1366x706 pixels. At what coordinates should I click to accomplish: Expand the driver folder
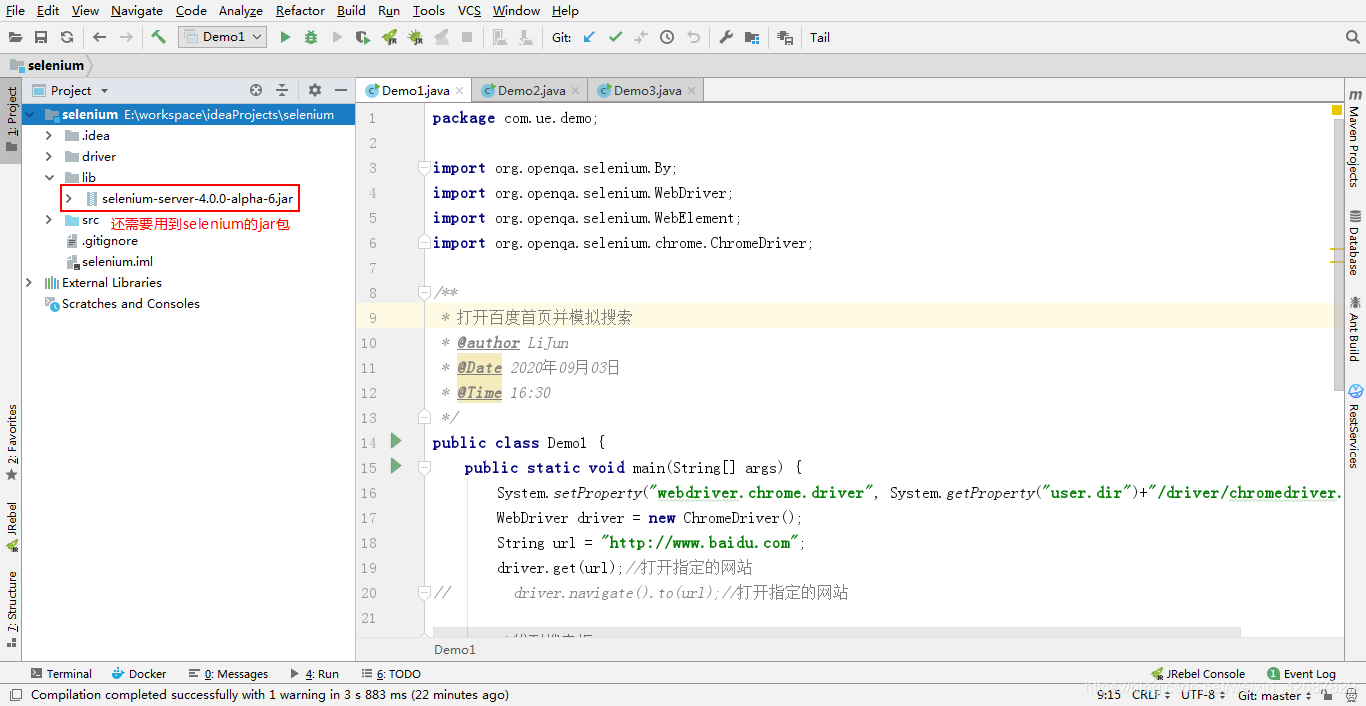click(x=48, y=156)
